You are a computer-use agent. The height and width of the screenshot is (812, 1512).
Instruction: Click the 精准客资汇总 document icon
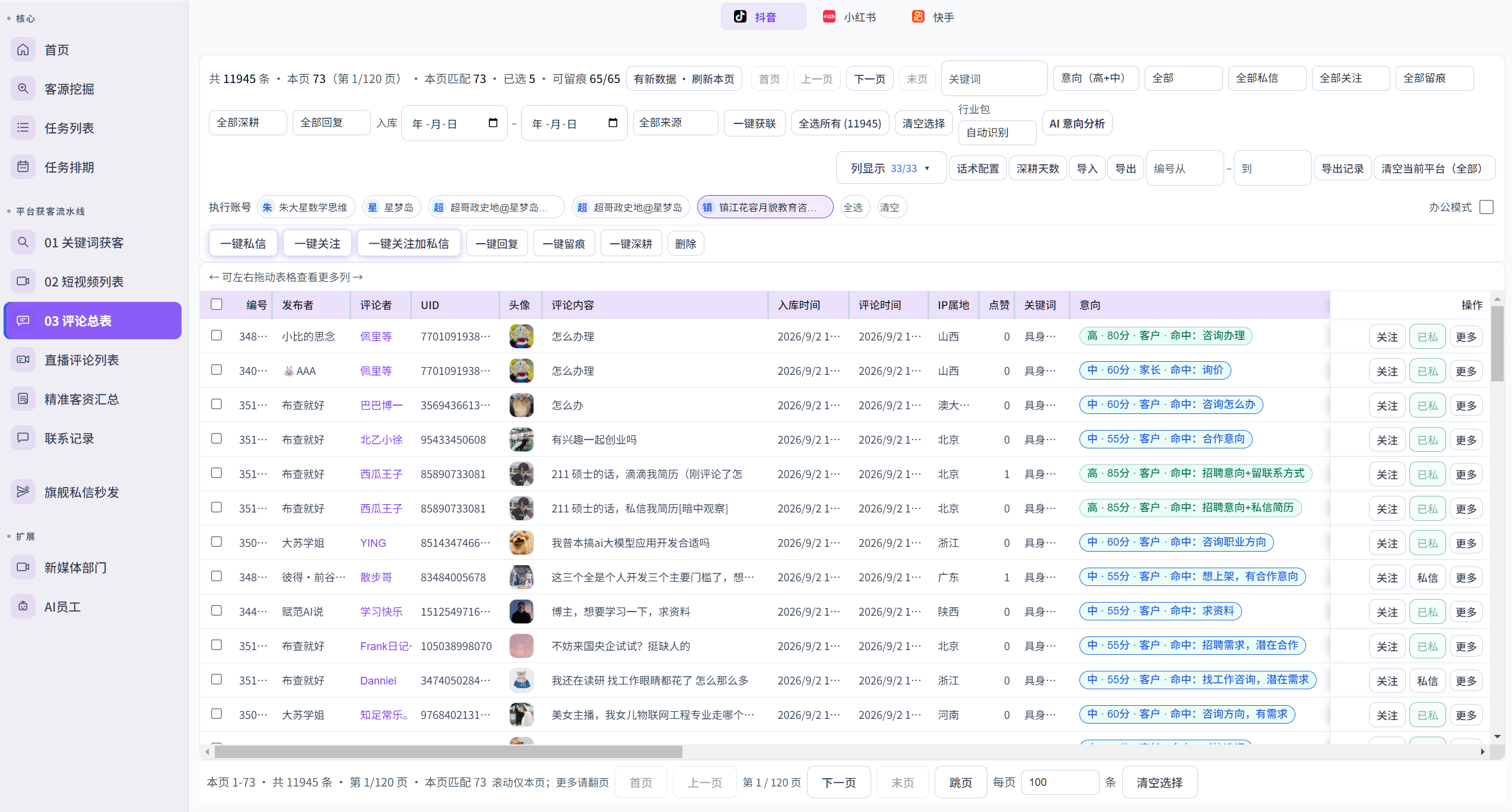(x=23, y=399)
